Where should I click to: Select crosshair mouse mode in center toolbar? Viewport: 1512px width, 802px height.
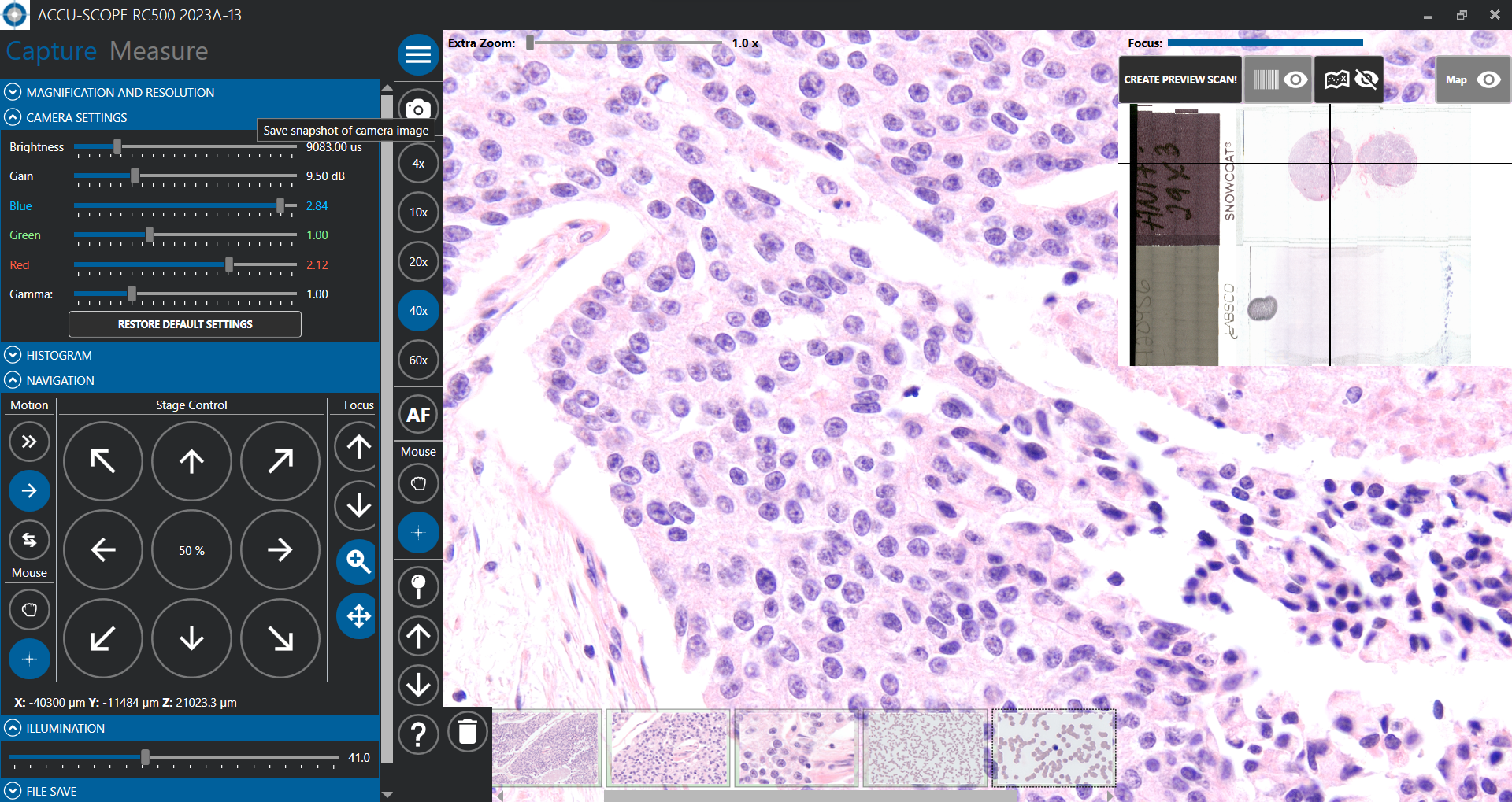418,533
